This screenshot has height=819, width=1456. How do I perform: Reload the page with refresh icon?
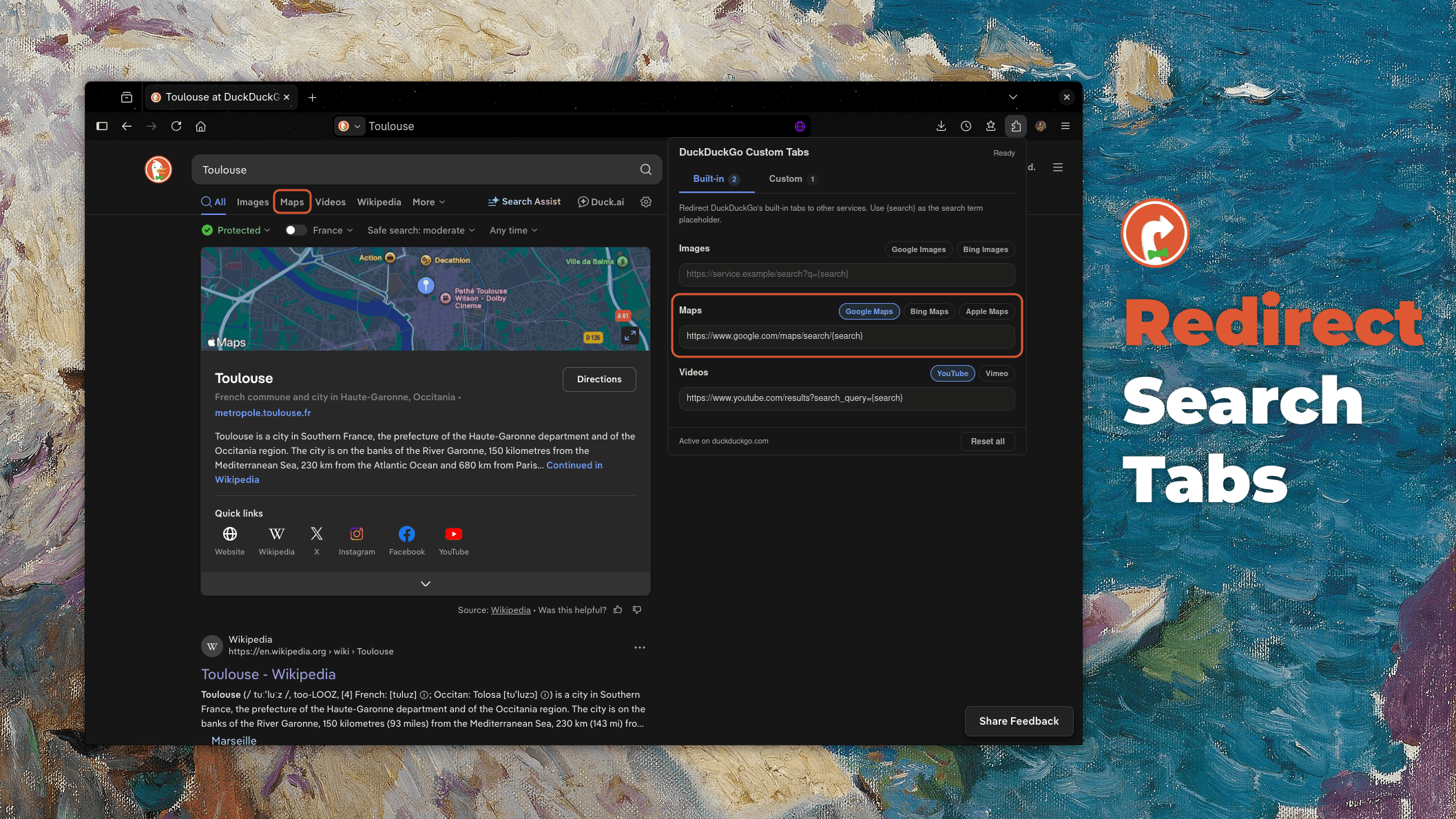pos(176,126)
